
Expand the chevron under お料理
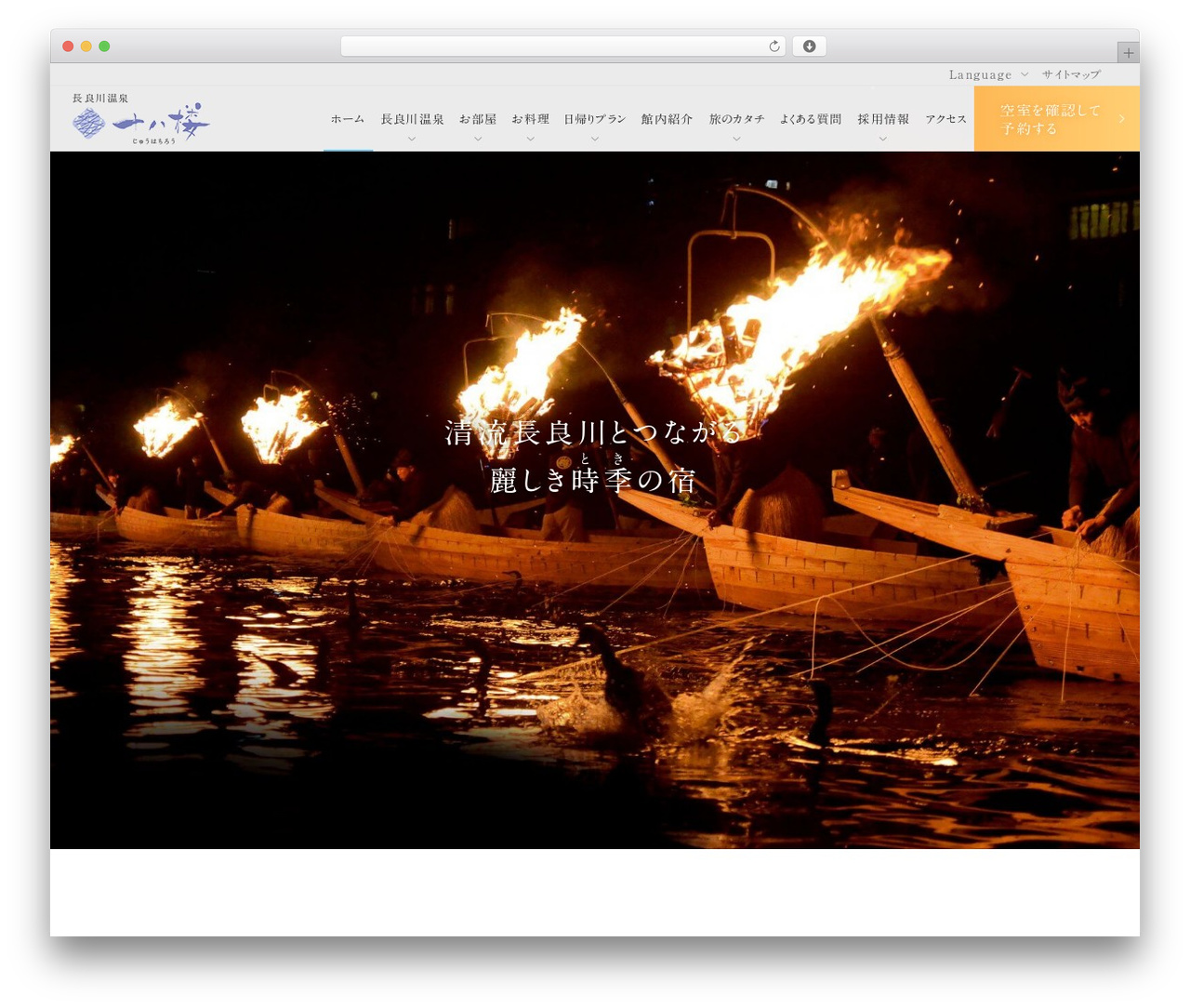530,139
